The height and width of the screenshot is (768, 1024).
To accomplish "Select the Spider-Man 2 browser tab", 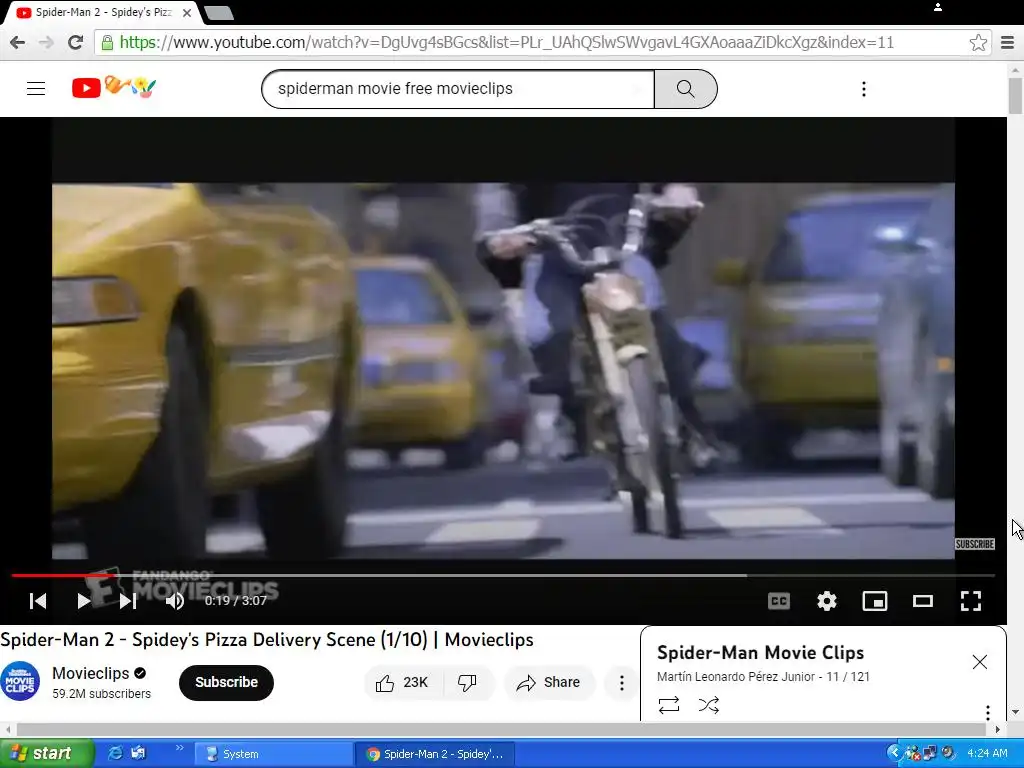I will tap(103, 12).
